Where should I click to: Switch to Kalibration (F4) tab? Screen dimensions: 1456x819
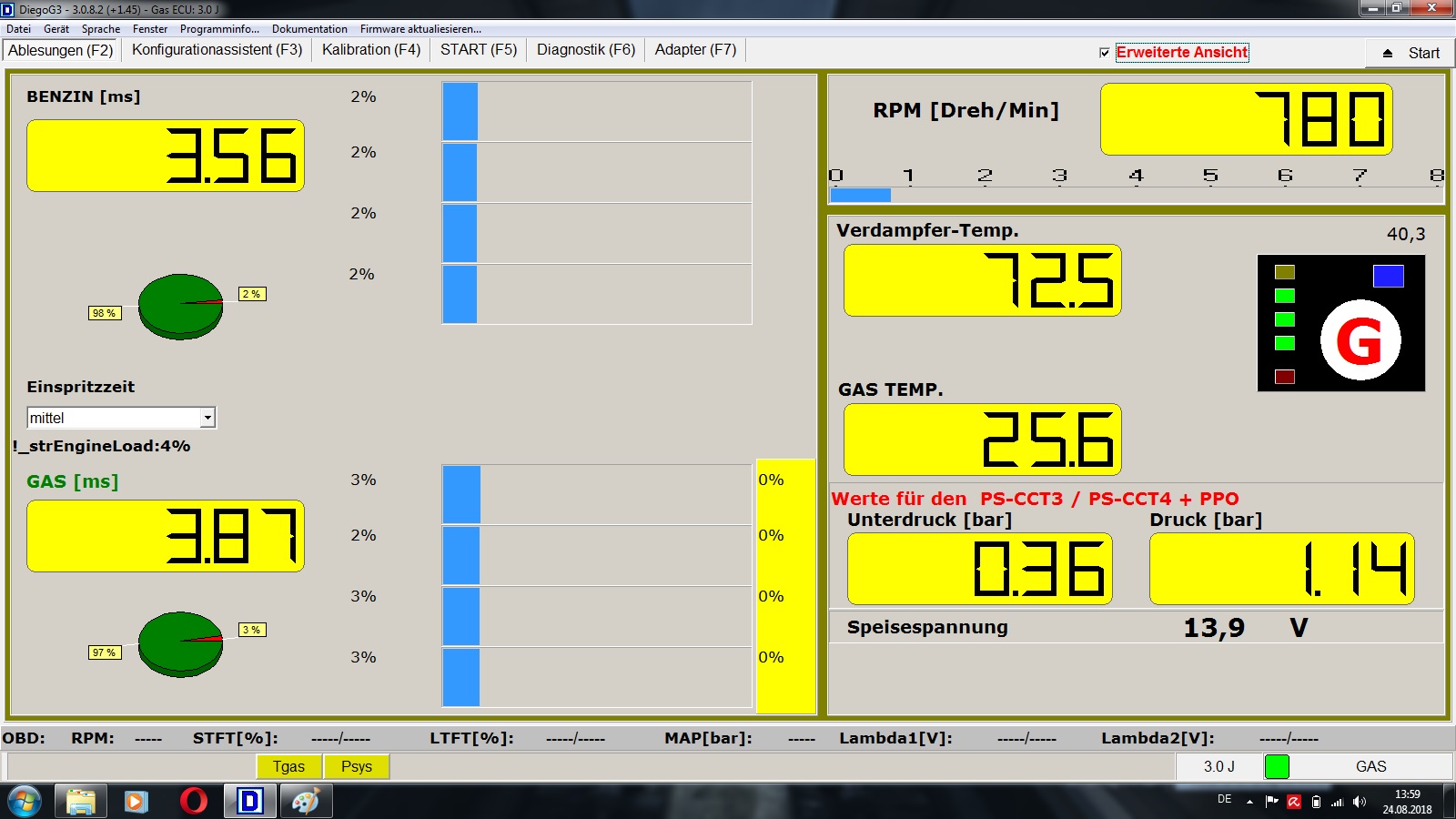click(371, 50)
